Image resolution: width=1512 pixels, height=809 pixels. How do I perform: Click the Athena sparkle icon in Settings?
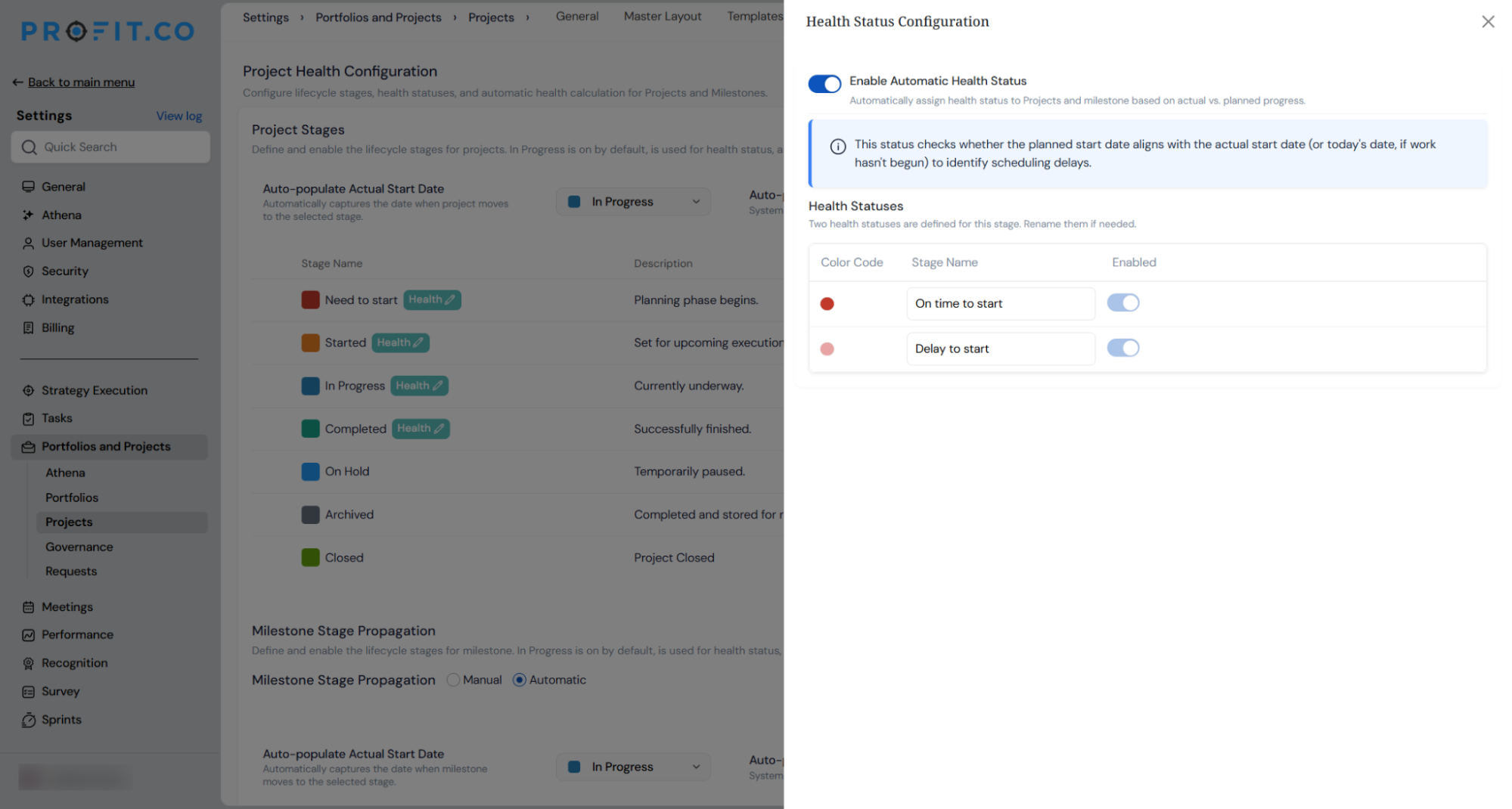[x=28, y=215]
